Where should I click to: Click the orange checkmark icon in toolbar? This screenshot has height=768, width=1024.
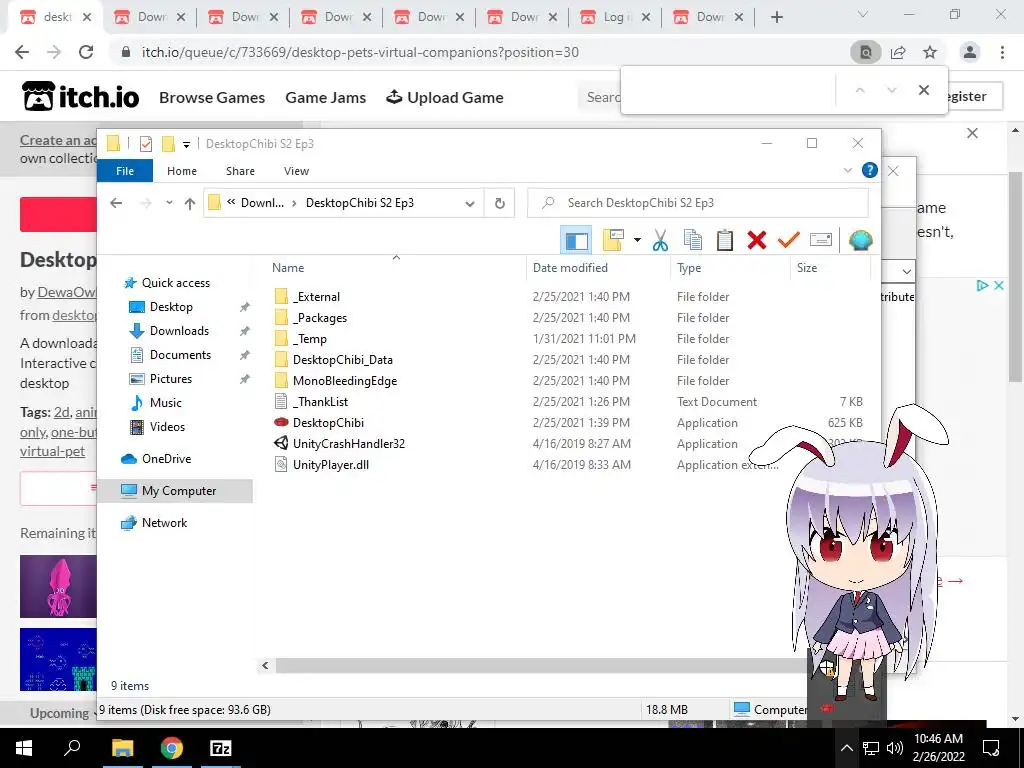tap(788, 240)
